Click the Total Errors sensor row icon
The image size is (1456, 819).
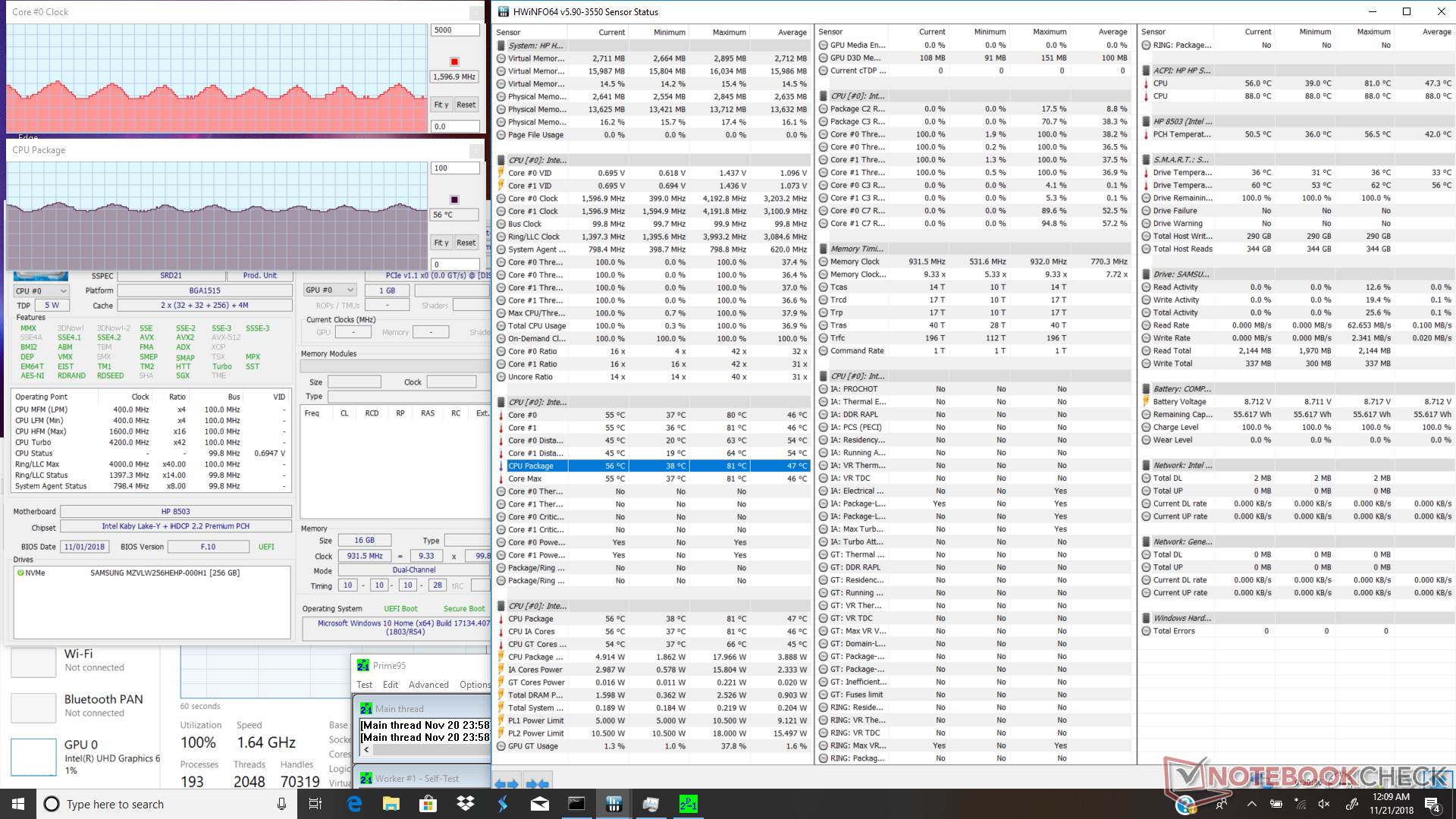(1146, 631)
